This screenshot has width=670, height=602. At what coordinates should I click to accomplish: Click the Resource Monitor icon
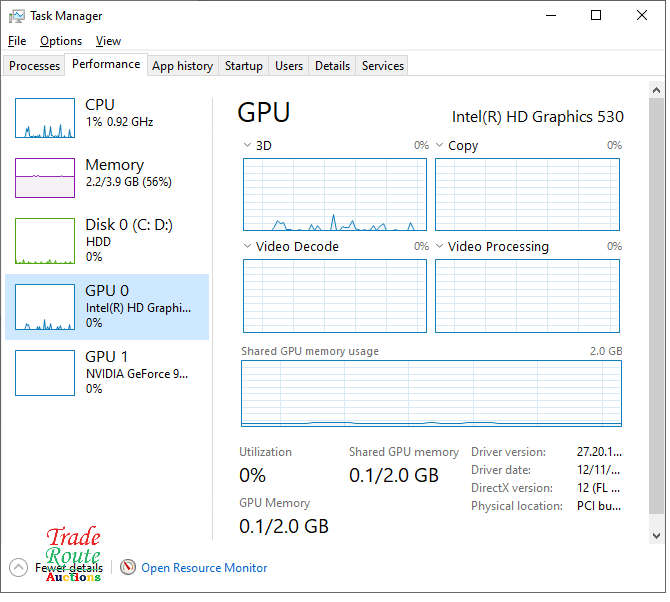click(127, 568)
